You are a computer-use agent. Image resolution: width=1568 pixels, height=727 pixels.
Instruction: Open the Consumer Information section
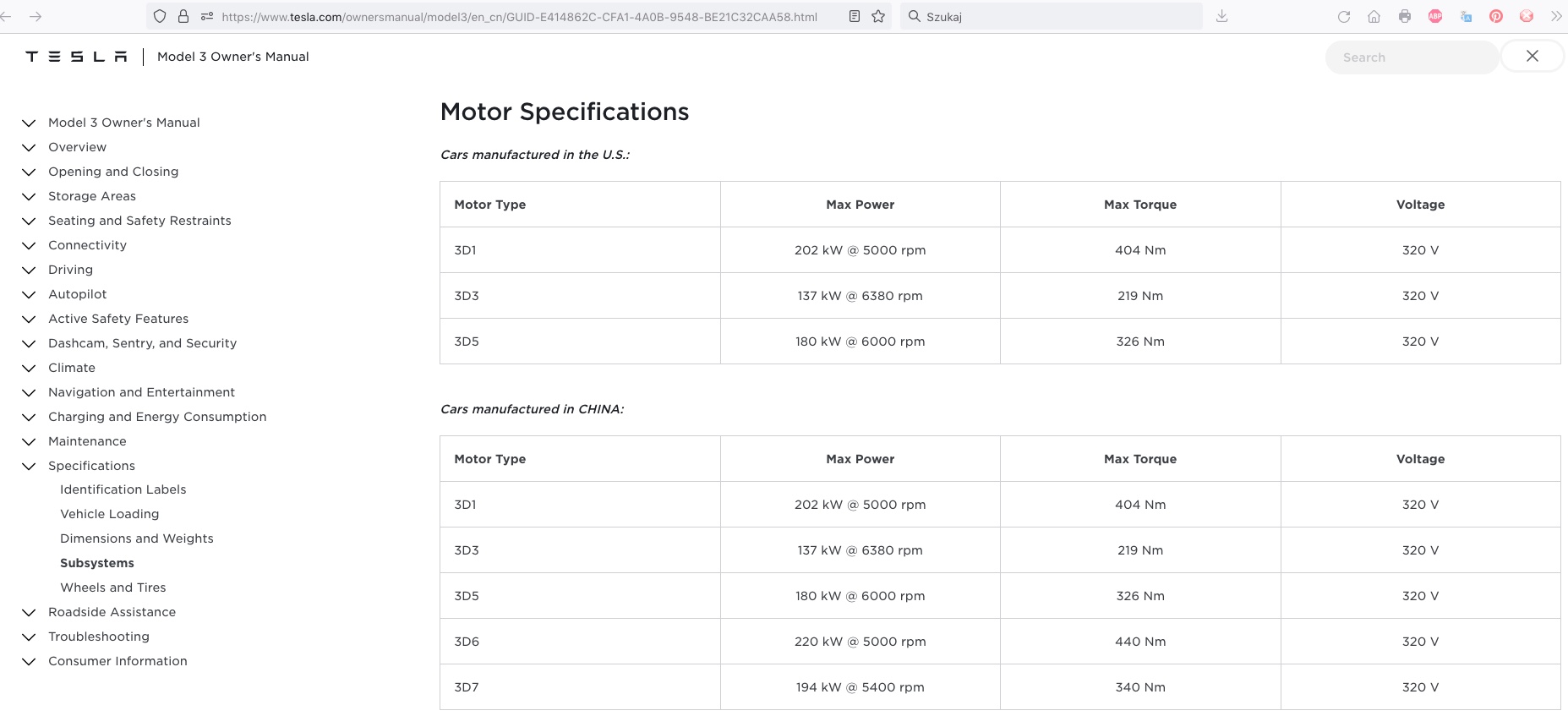pos(117,661)
